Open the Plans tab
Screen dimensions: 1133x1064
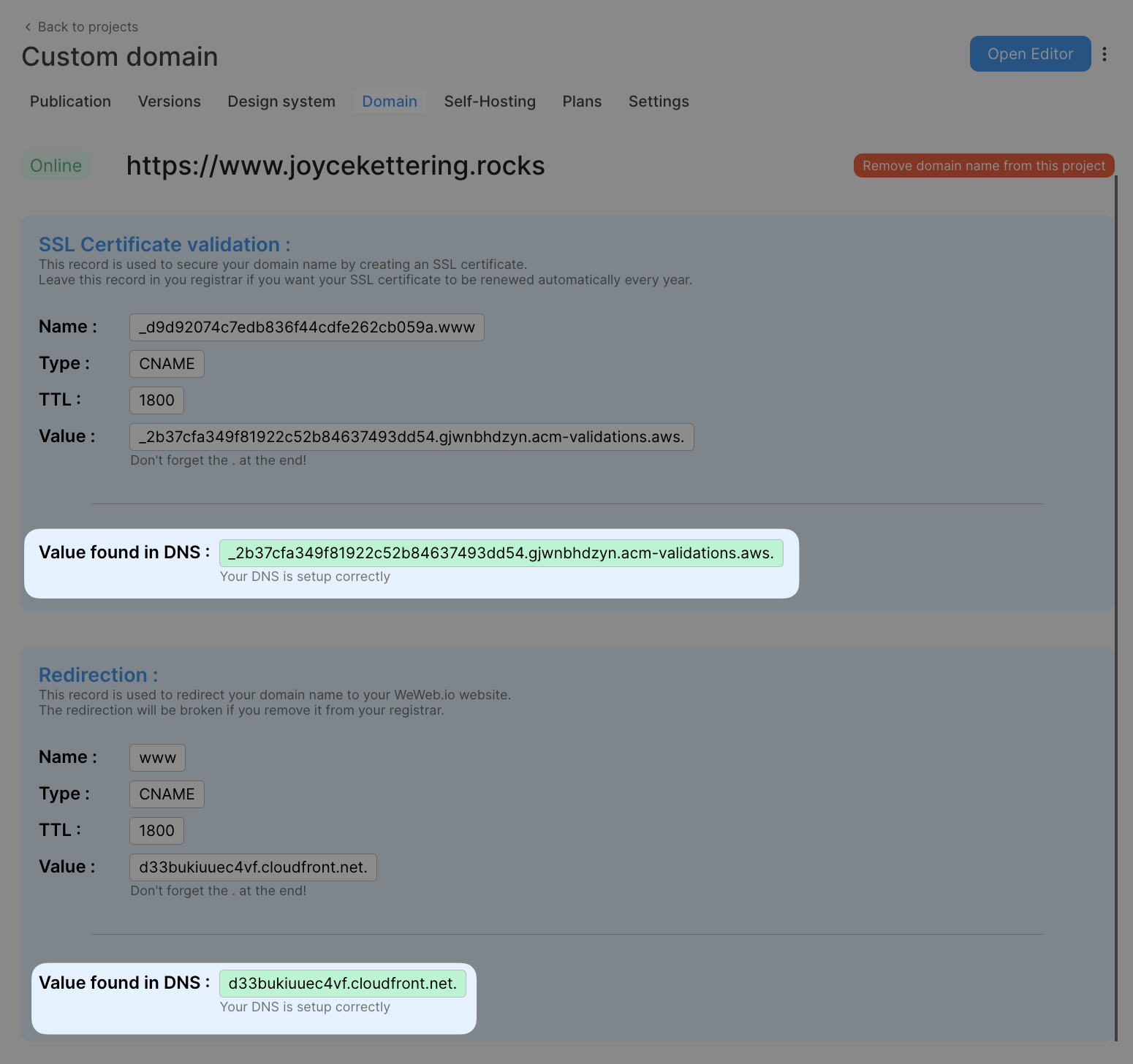pos(582,102)
